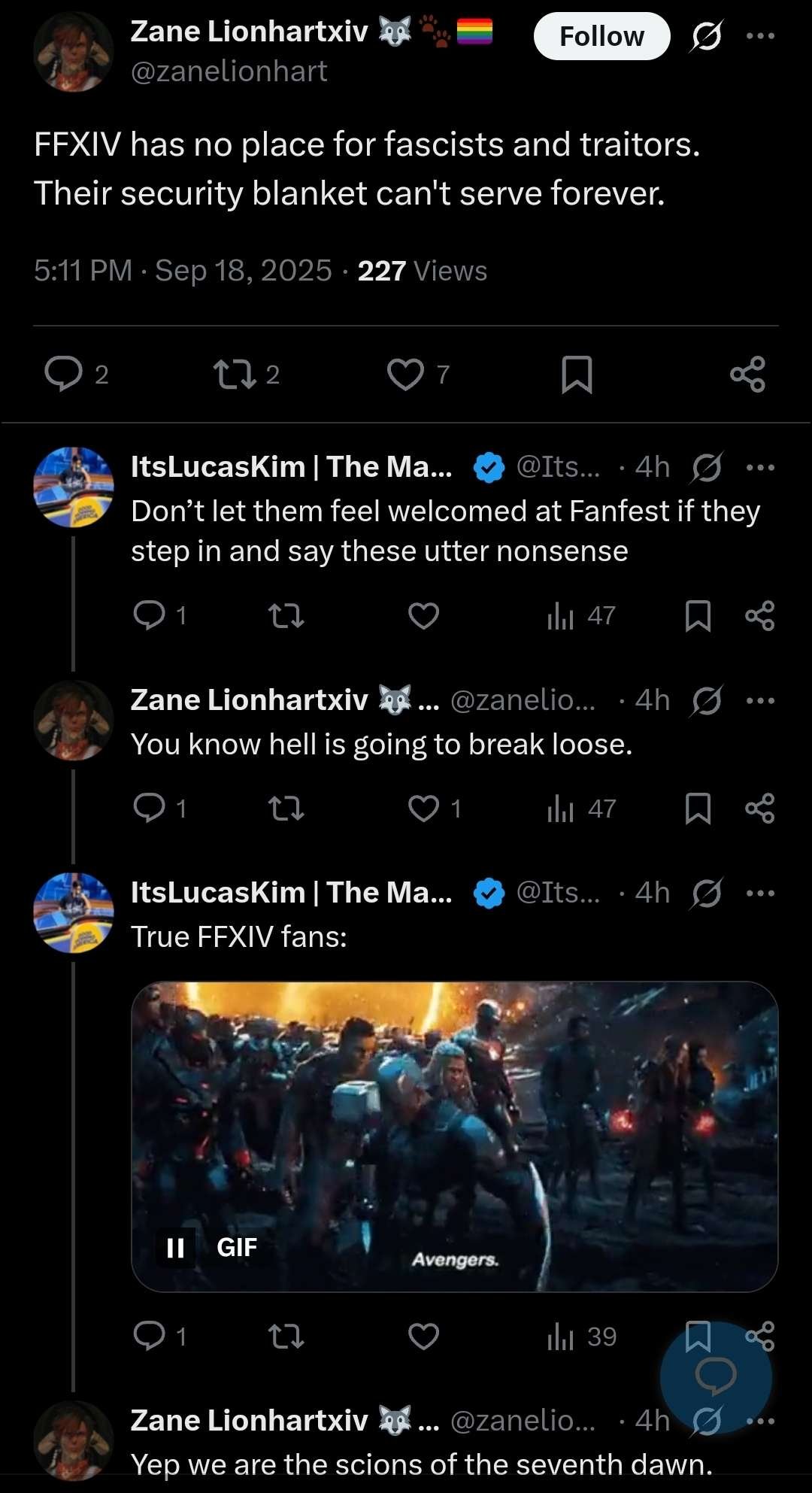The image size is (812, 1493).
Task: Reply to the main FFXIV post
Action: [64, 374]
